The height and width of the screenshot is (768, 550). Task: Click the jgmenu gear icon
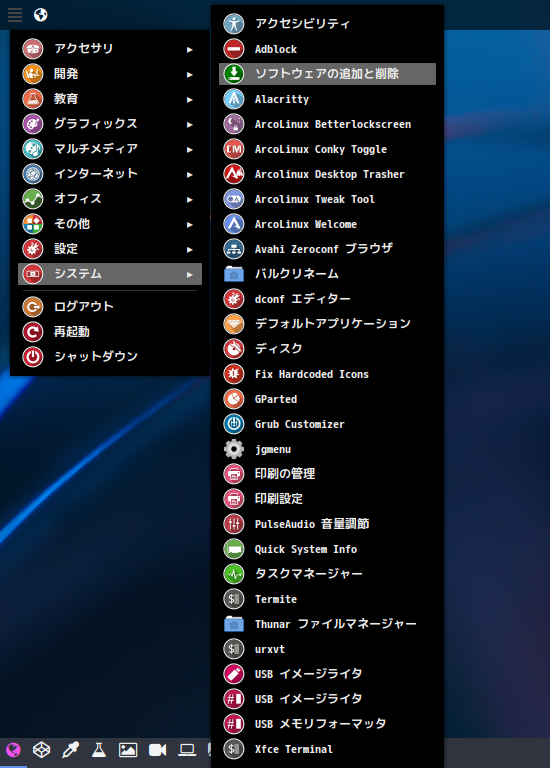tap(234, 449)
